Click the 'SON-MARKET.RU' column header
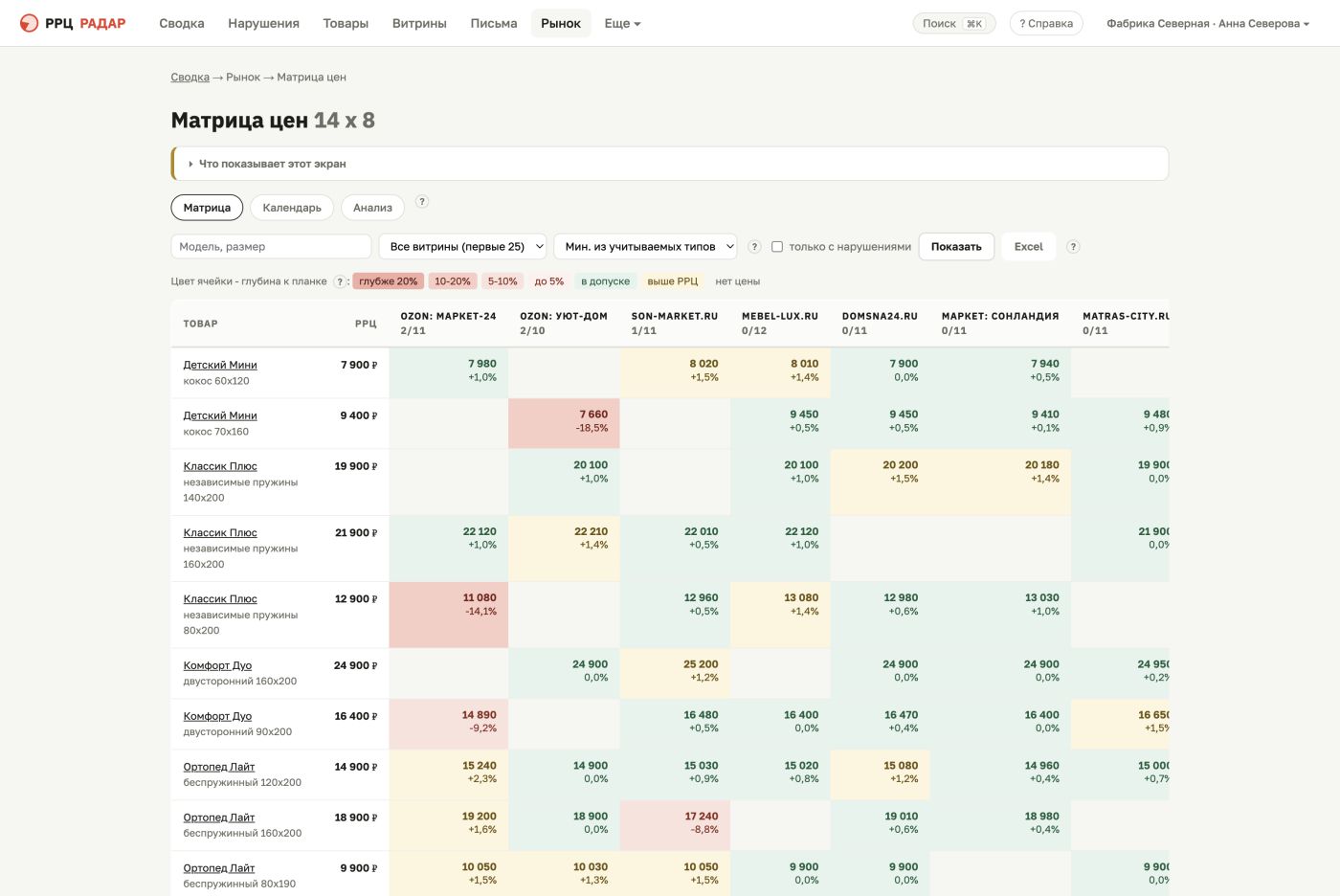 tap(675, 324)
